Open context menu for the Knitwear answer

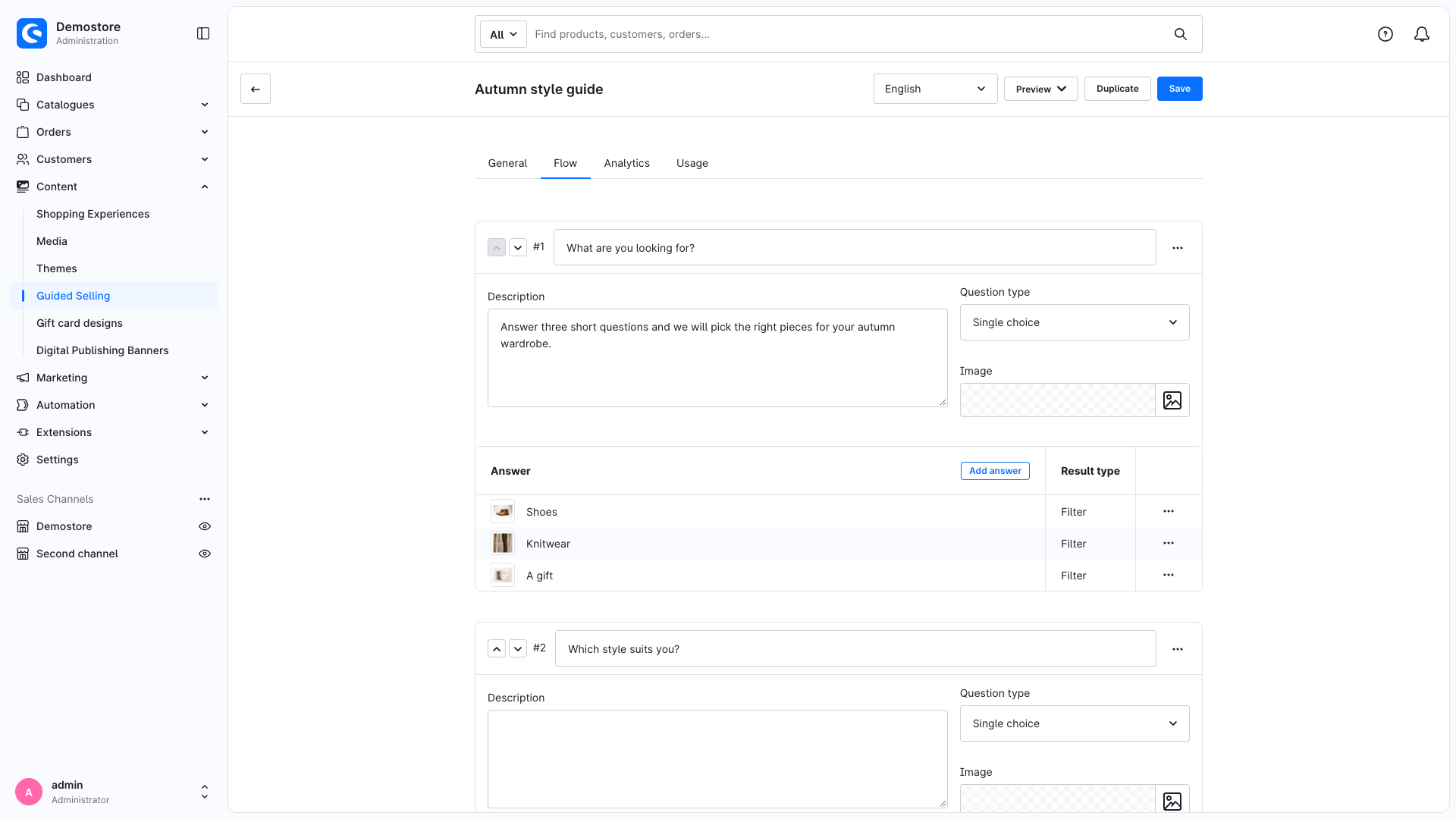click(1169, 544)
